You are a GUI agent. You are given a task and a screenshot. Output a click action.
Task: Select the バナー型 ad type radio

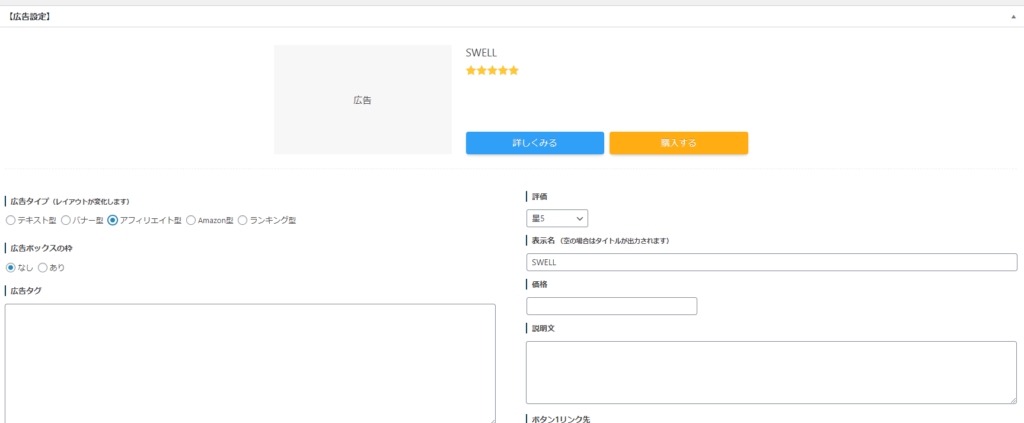tap(66, 221)
